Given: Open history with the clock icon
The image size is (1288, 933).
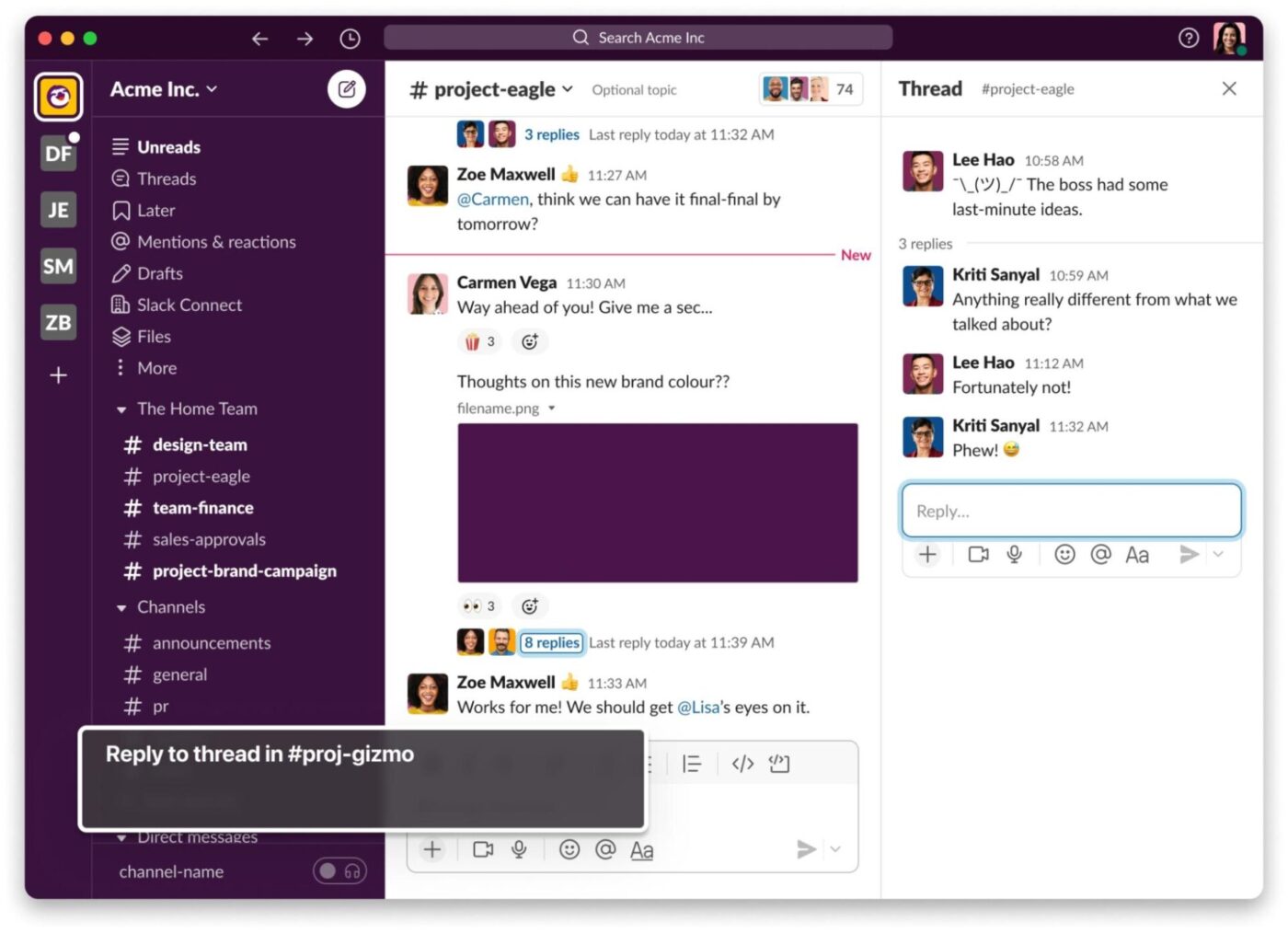Looking at the screenshot, I should click(x=351, y=38).
